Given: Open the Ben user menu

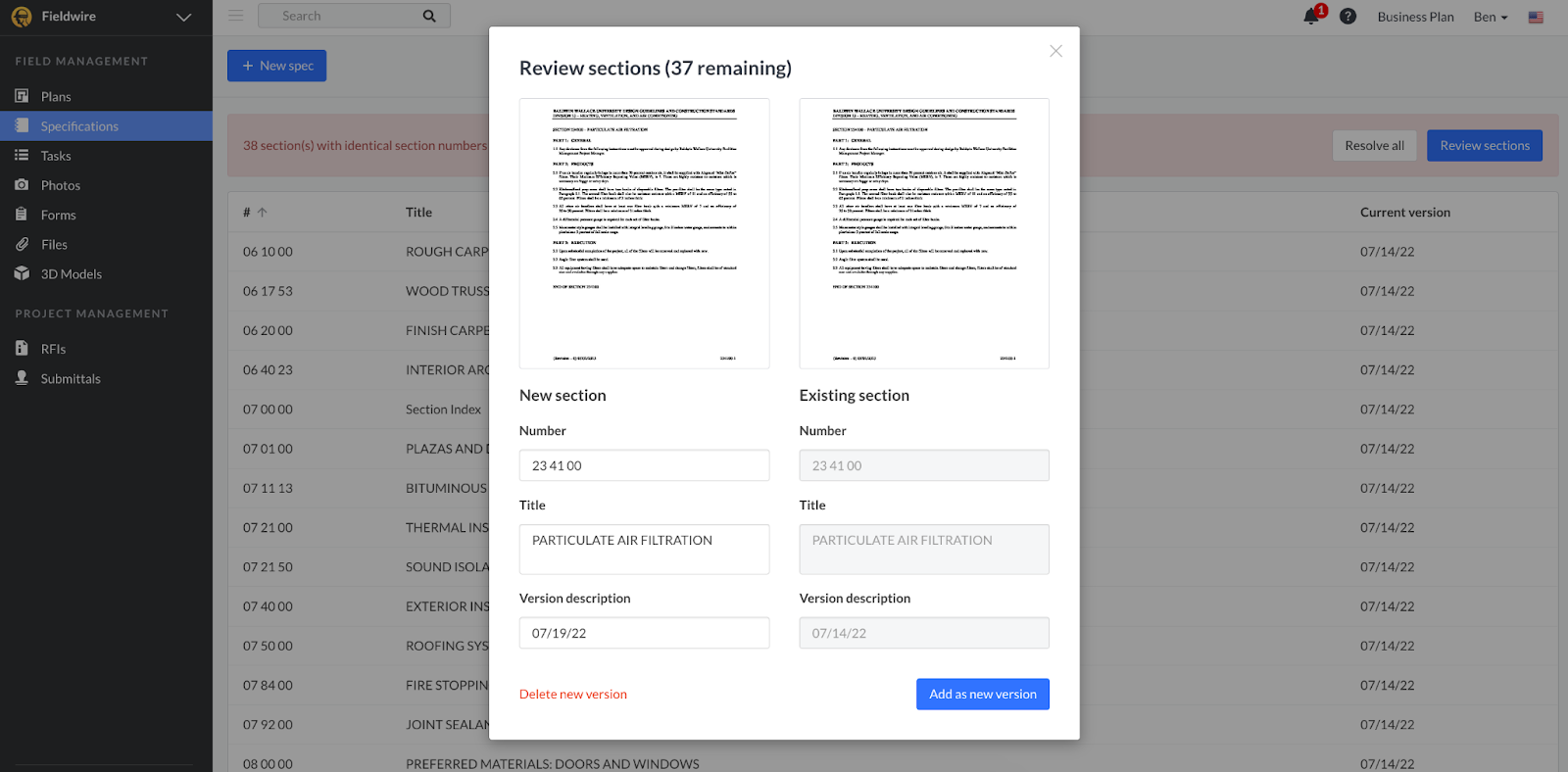Looking at the screenshot, I should point(1490,17).
